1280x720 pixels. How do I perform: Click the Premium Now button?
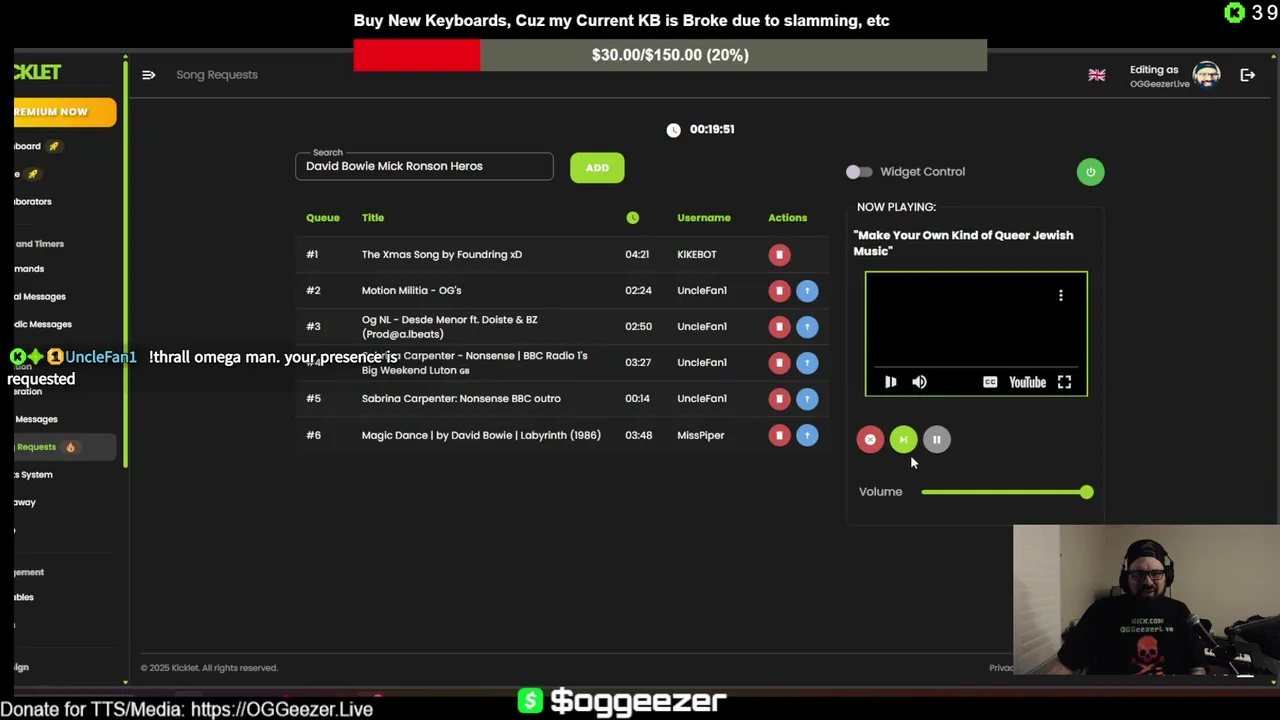(65, 112)
